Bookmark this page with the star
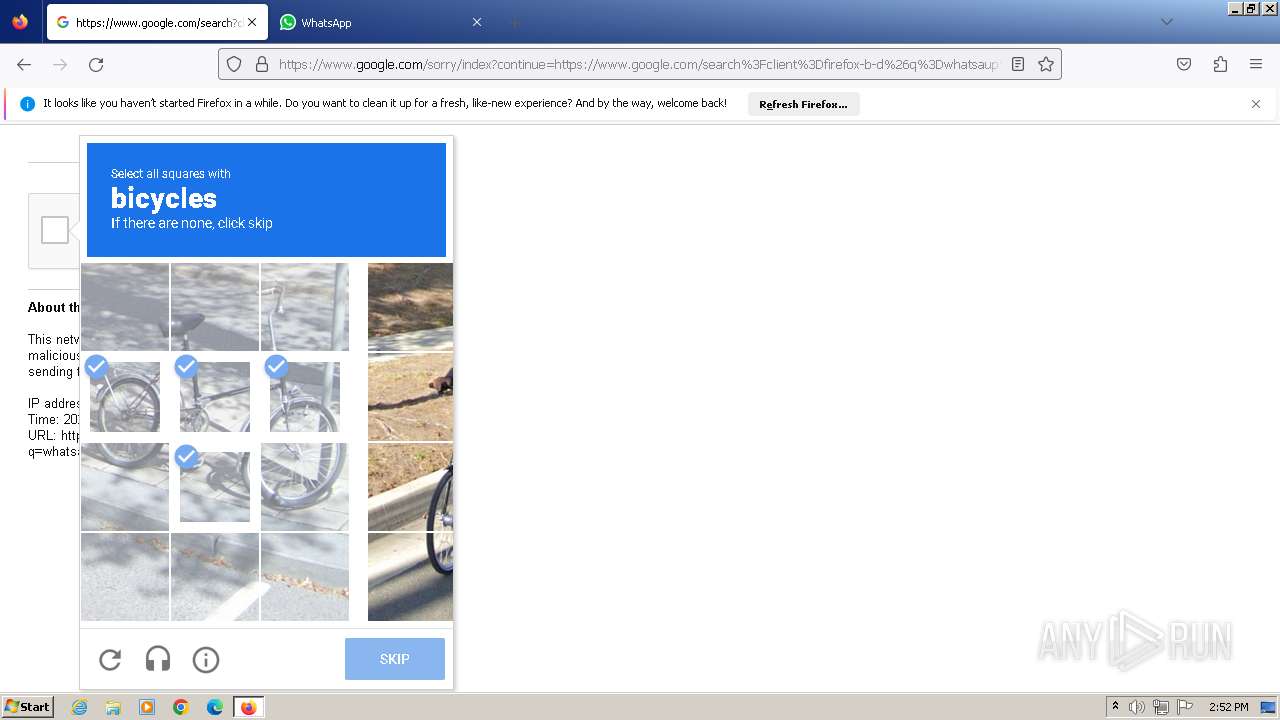 (1046, 64)
